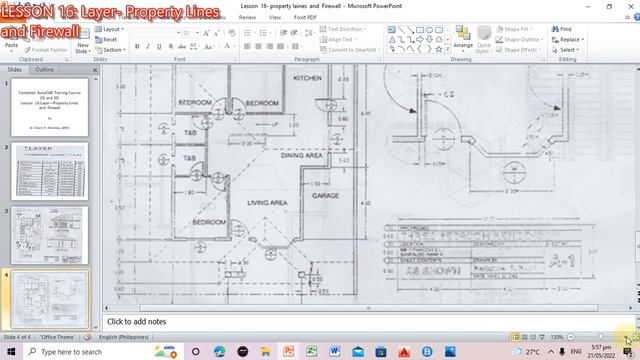Switch to Slide Sorter view
Image resolution: width=640 pixels, height=360 pixels.
pos(524,337)
